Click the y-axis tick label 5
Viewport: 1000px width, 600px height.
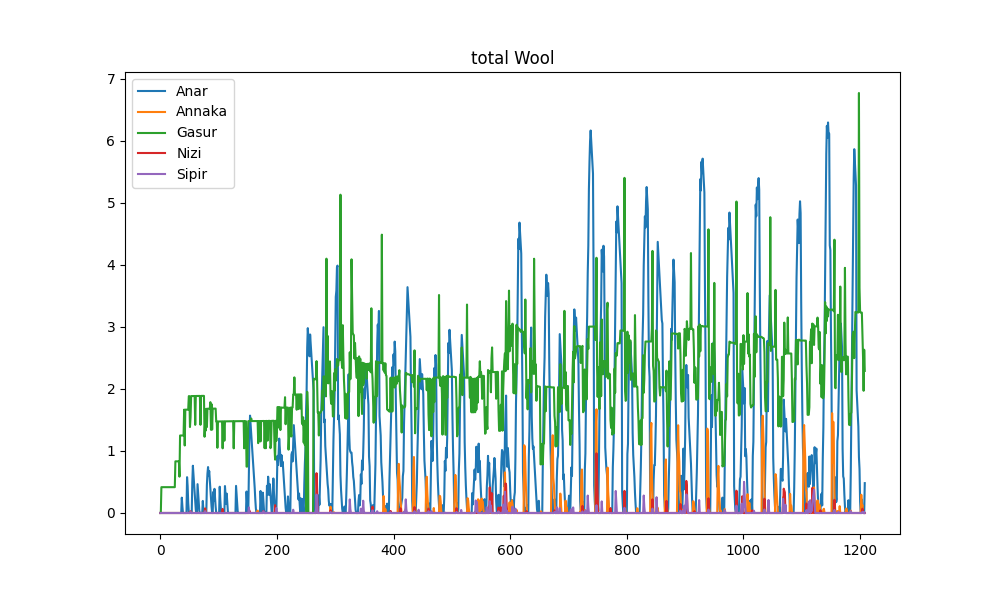click(x=112, y=203)
